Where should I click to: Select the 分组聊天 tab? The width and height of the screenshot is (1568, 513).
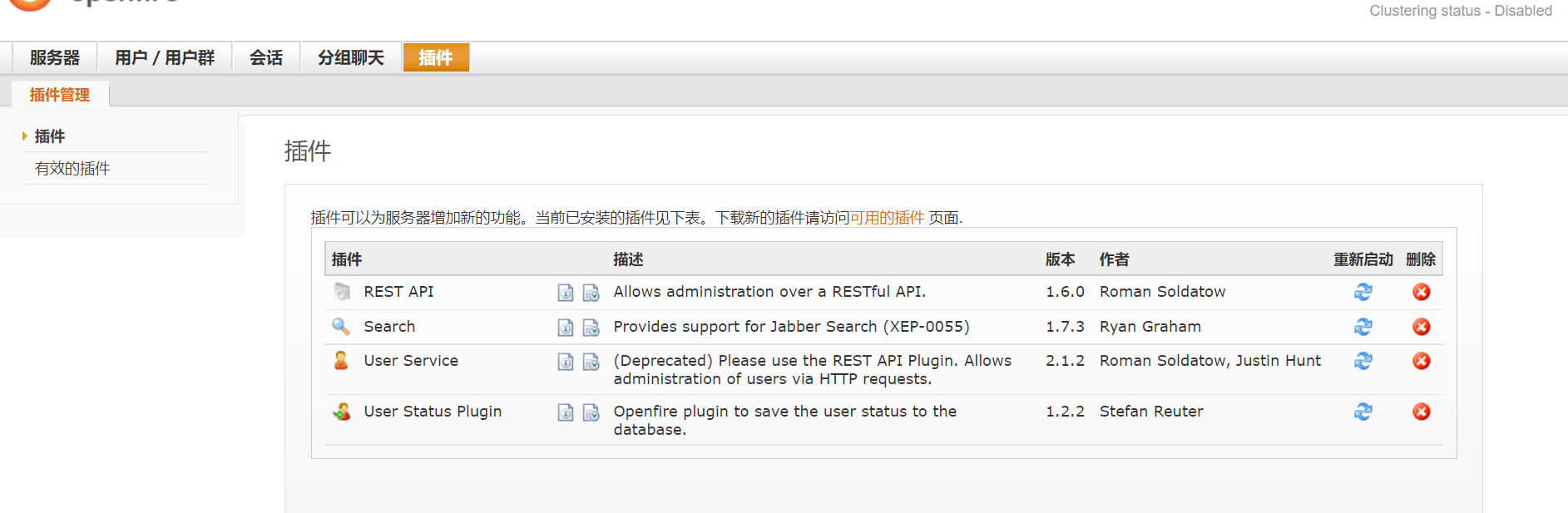(x=351, y=57)
